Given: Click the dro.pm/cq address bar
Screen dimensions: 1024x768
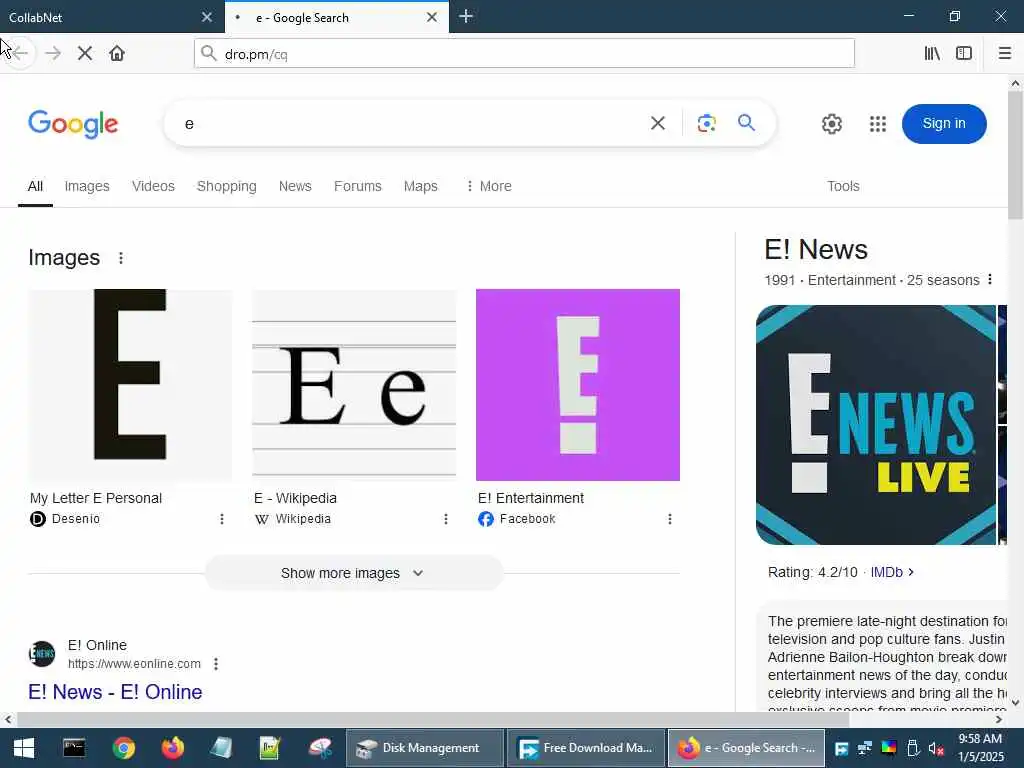Looking at the screenshot, I should [x=524, y=54].
